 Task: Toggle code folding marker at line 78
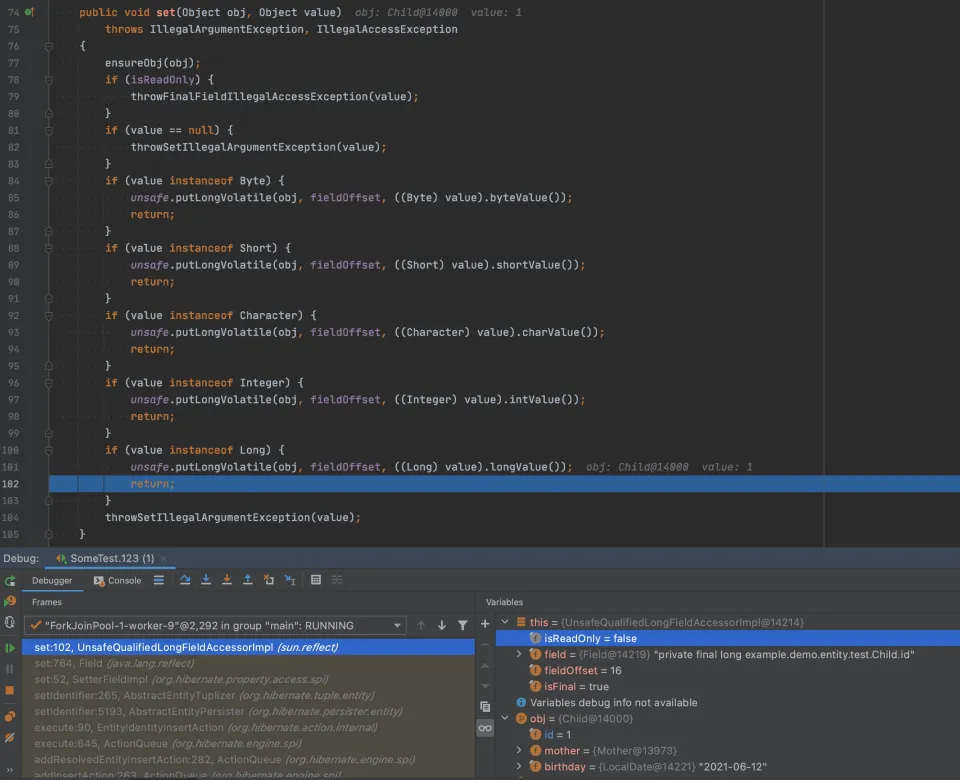click(x=49, y=80)
